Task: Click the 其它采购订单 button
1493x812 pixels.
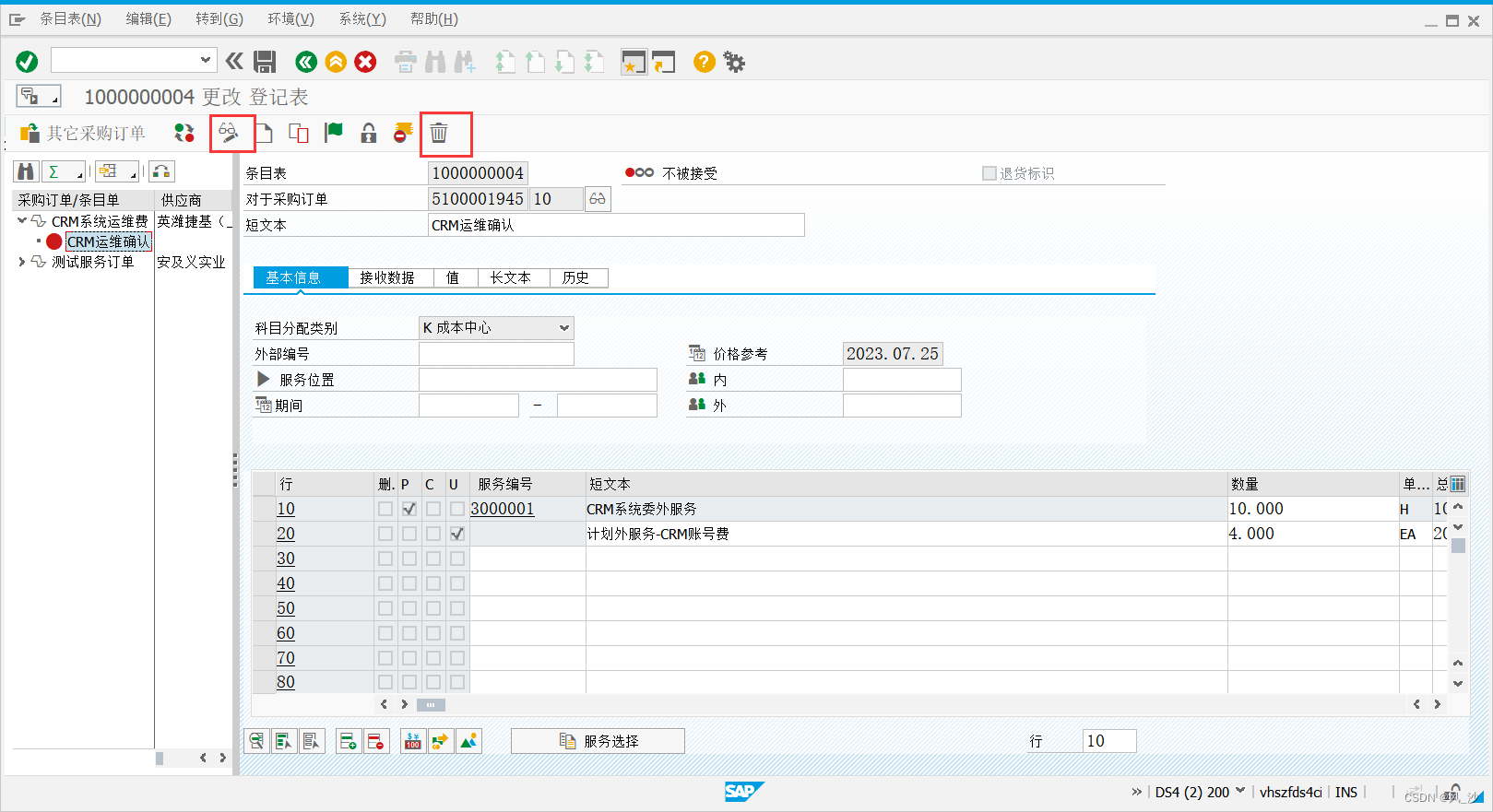Action: [x=83, y=134]
